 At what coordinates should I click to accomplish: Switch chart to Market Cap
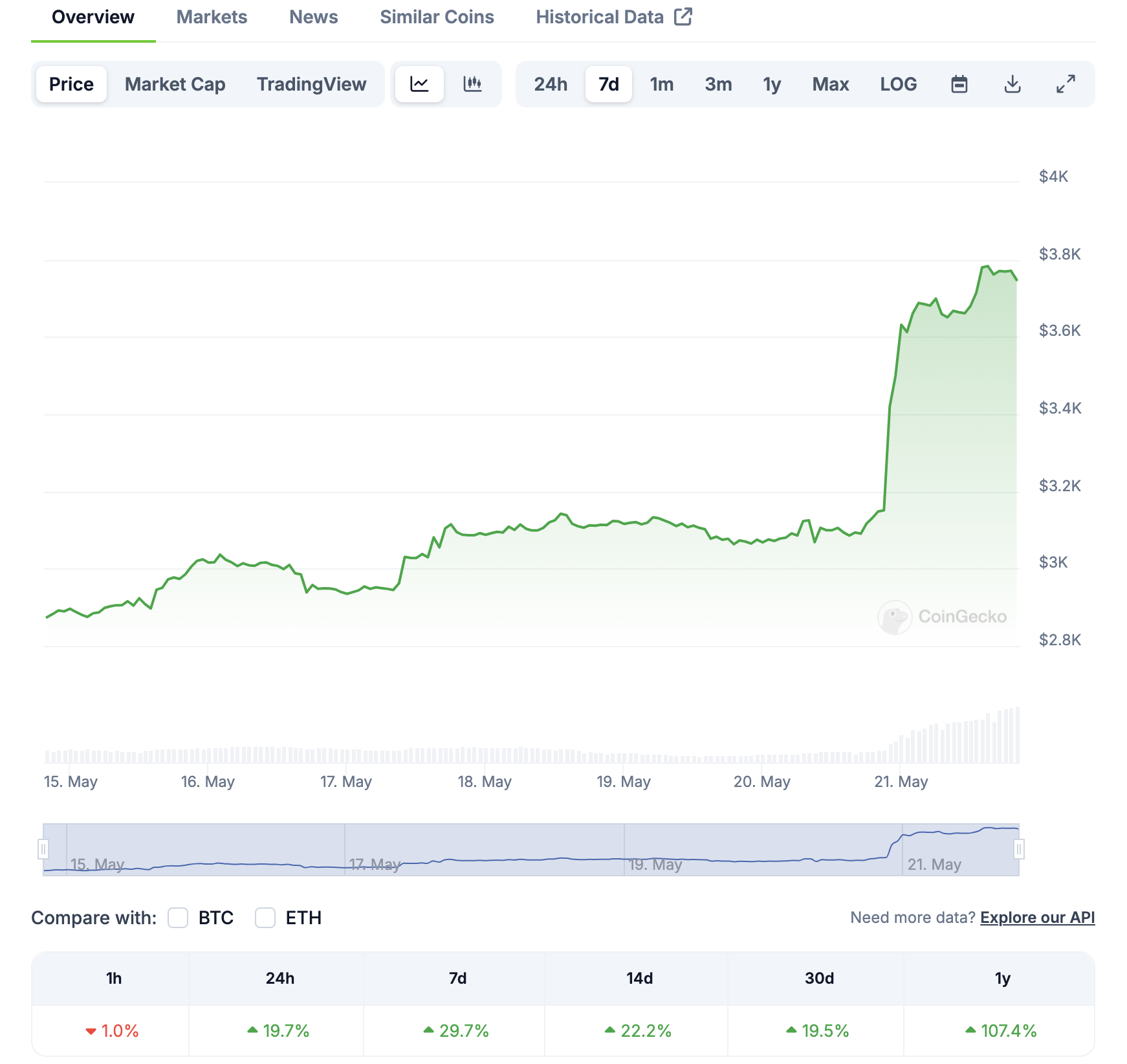coord(175,84)
